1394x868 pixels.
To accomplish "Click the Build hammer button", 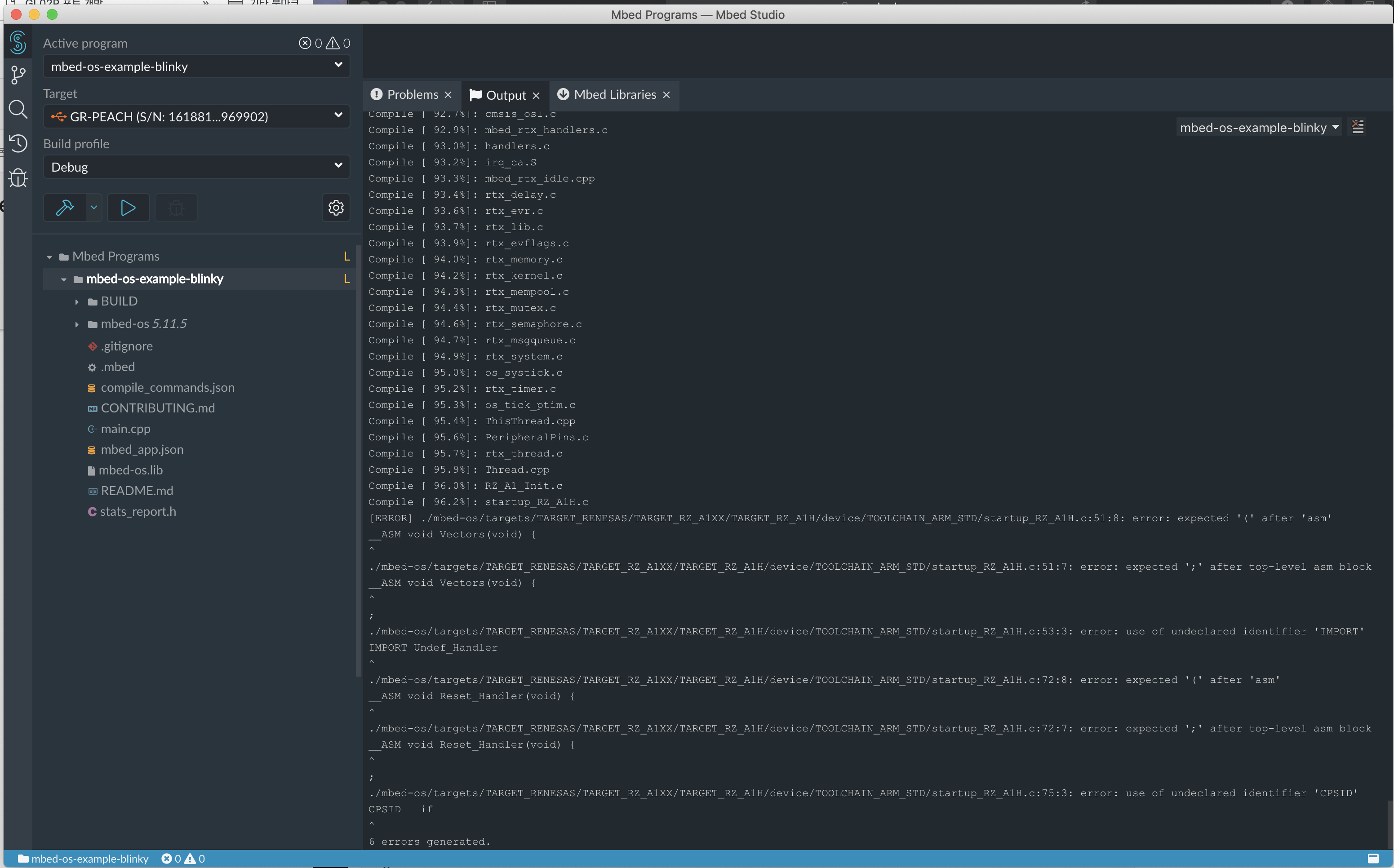I will pyautogui.click(x=65, y=207).
